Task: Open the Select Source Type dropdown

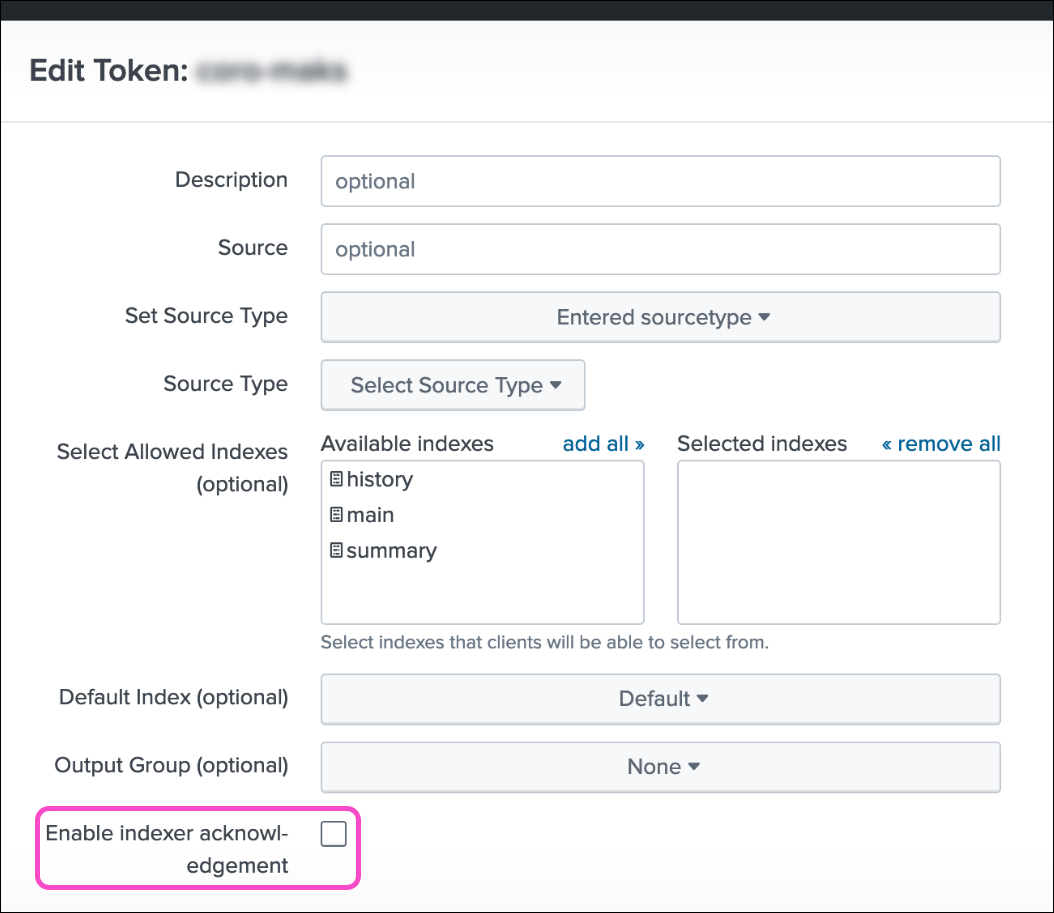Action: [452, 385]
